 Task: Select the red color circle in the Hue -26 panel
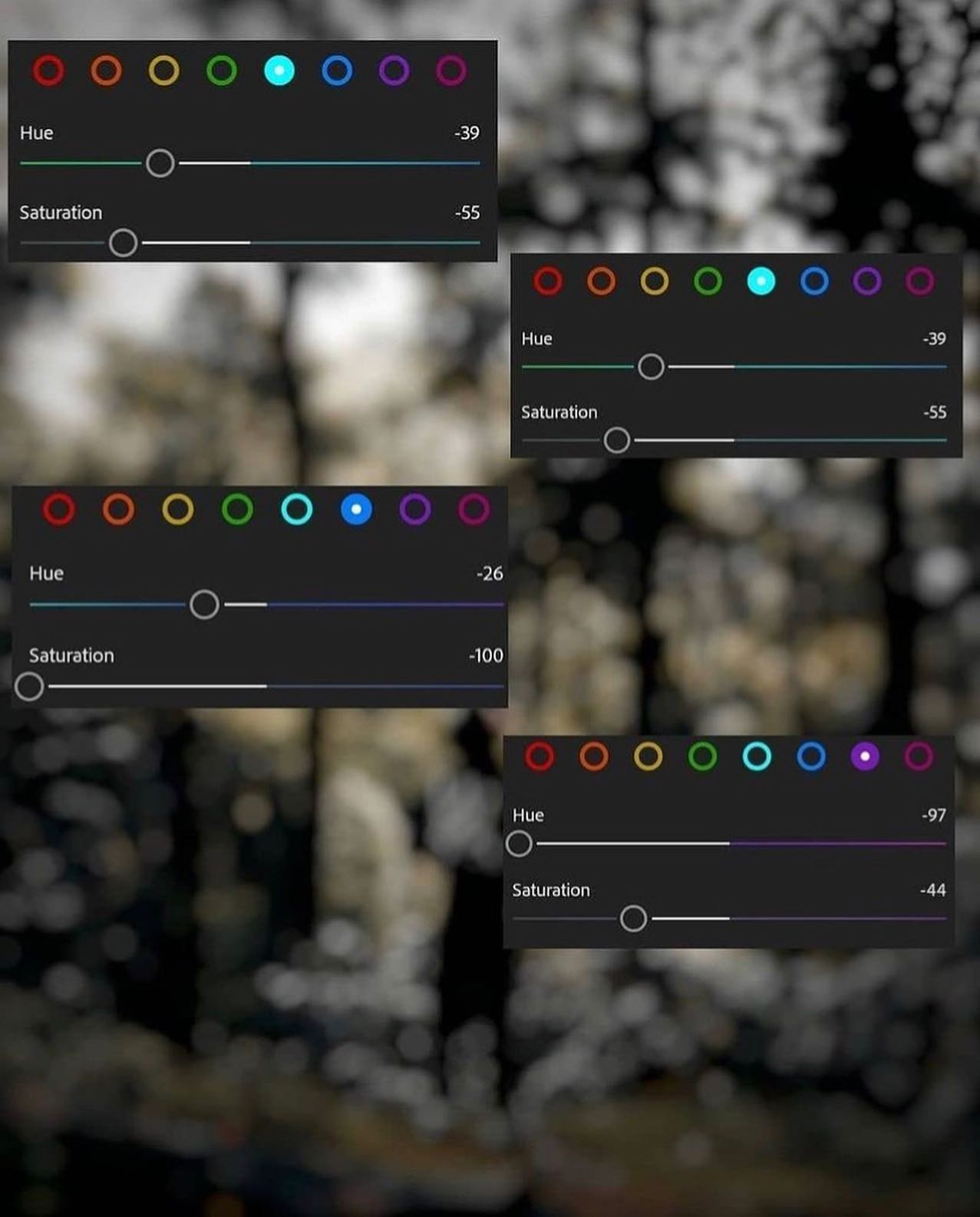59,510
